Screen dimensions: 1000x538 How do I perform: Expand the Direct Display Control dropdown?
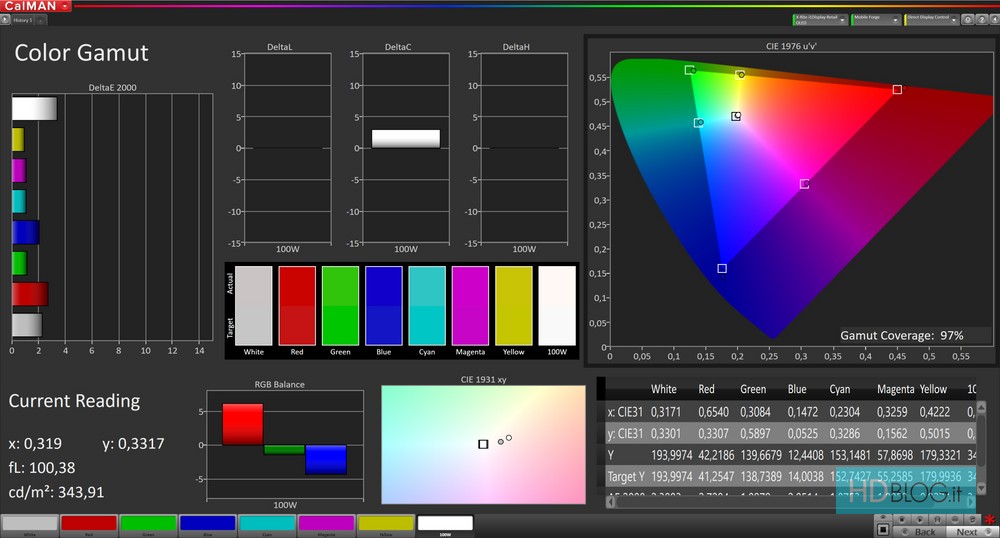coord(955,19)
